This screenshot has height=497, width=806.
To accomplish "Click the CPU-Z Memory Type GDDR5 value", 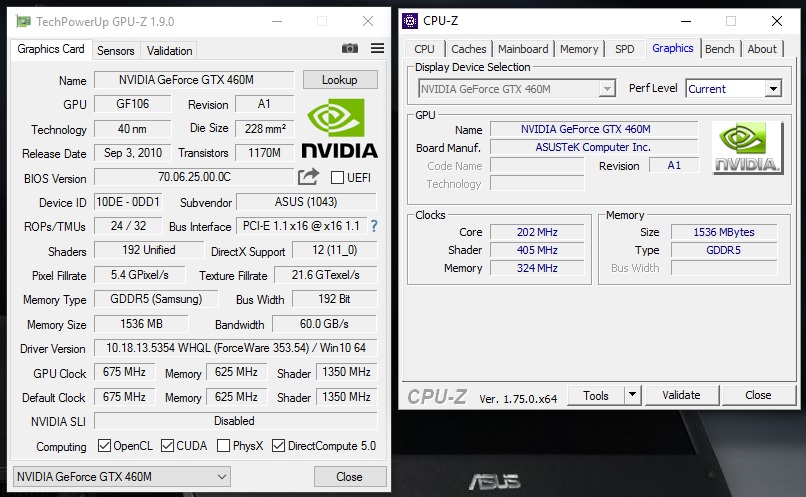I will click(x=724, y=250).
